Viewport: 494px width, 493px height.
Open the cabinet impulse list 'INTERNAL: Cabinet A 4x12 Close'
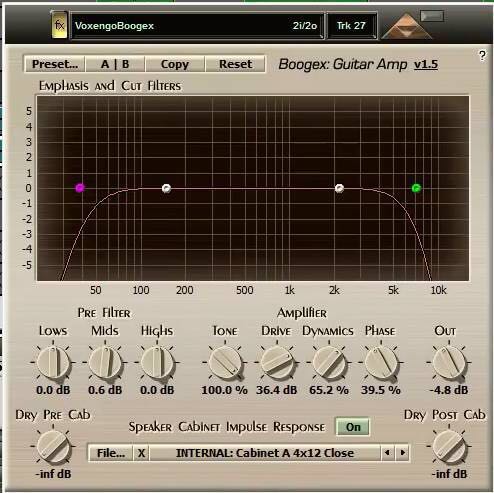point(265,453)
